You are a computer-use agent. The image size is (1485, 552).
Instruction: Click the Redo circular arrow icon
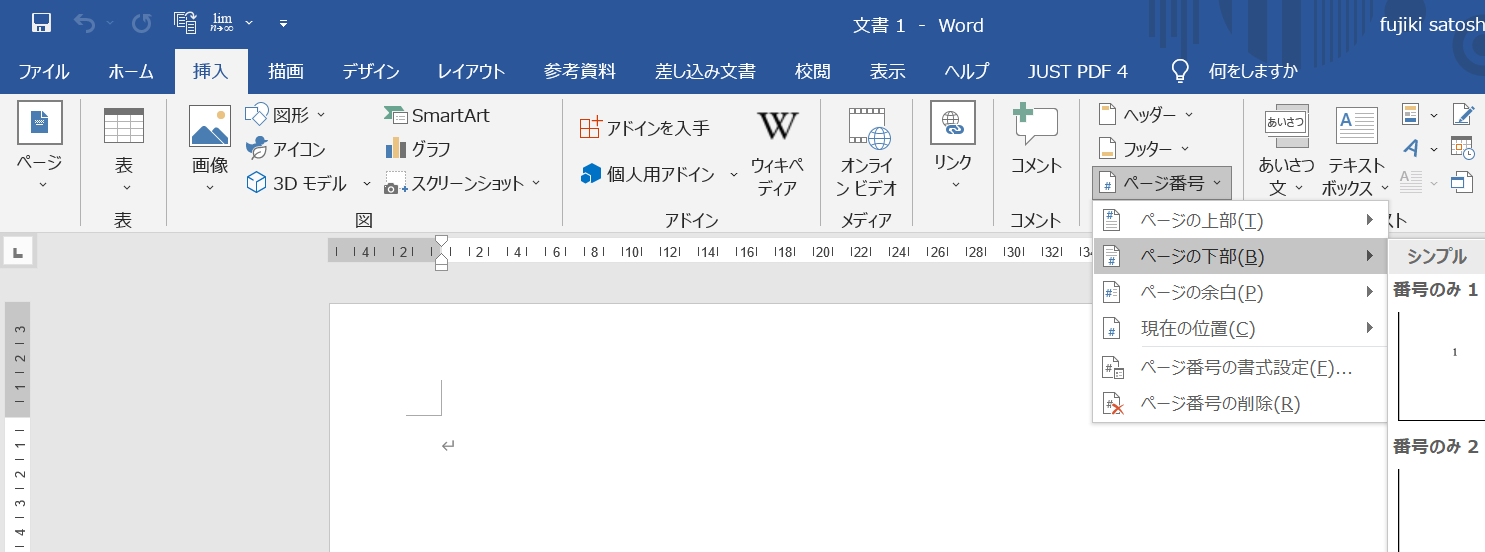[141, 22]
